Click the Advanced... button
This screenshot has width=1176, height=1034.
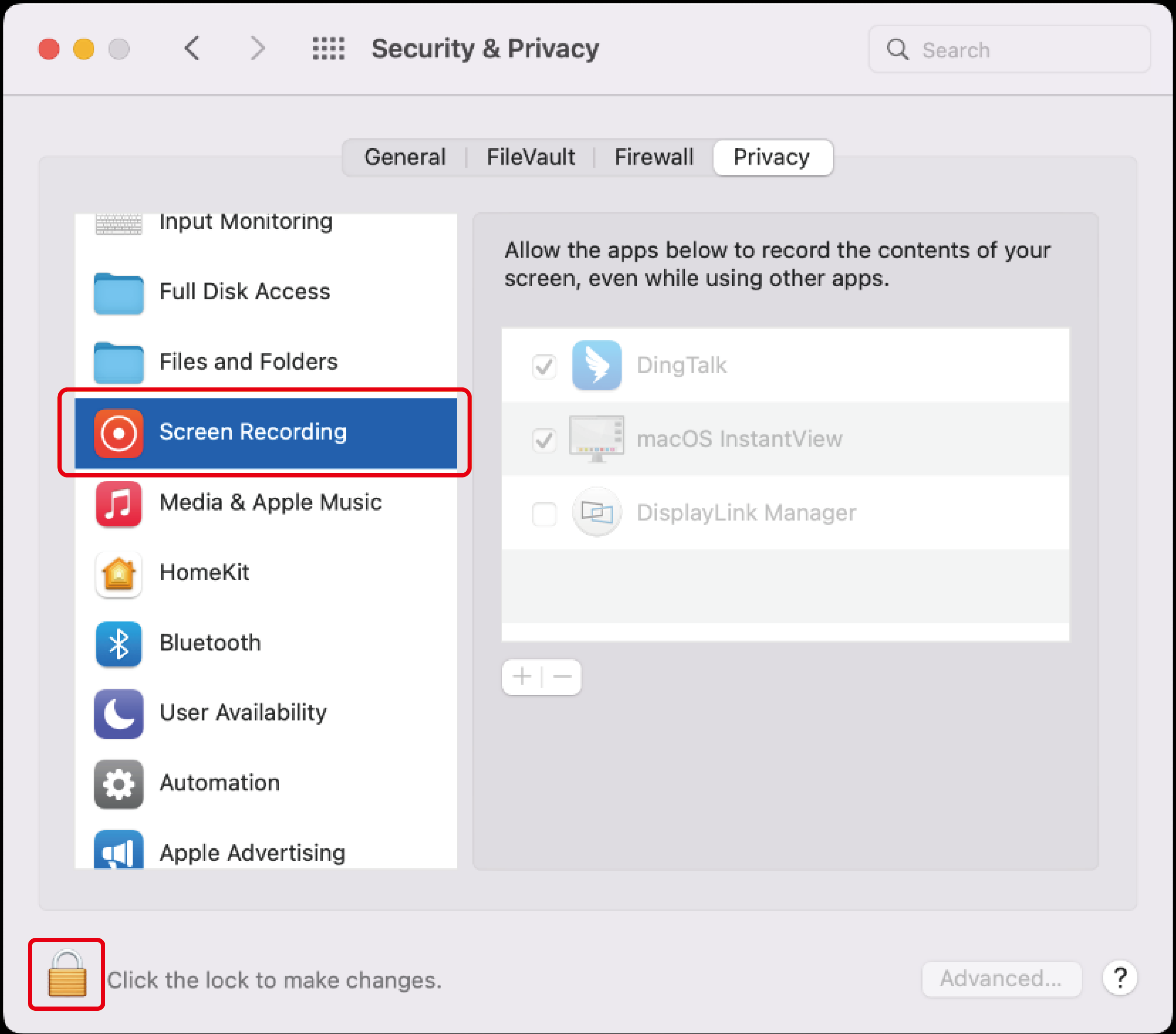1001,978
